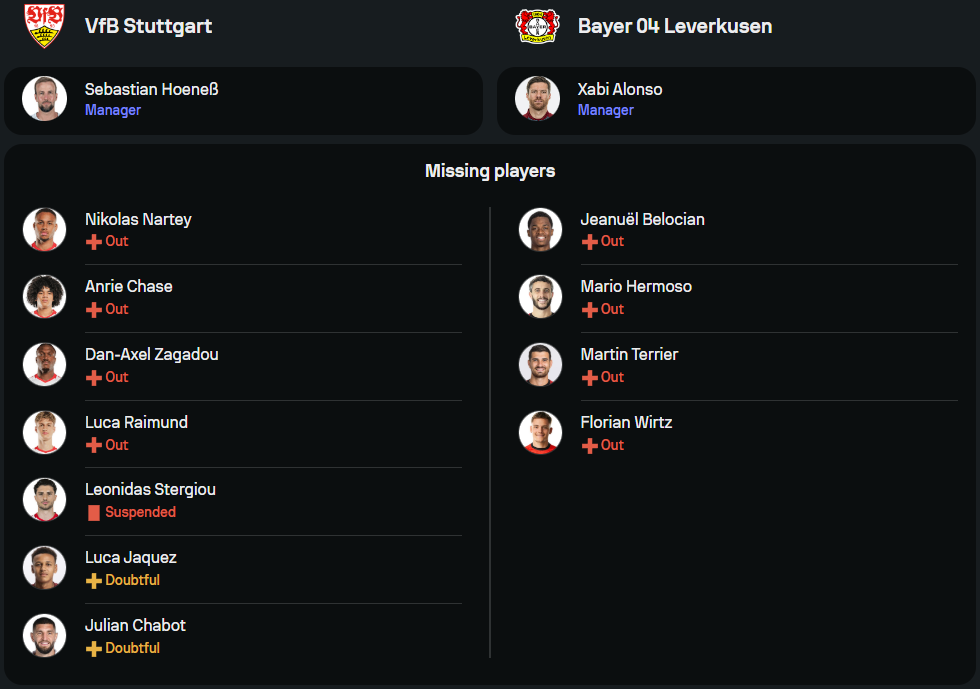Viewport: 980px width, 689px height.
Task: Click the Missing players heading
Action: click(x=490, y=171)
